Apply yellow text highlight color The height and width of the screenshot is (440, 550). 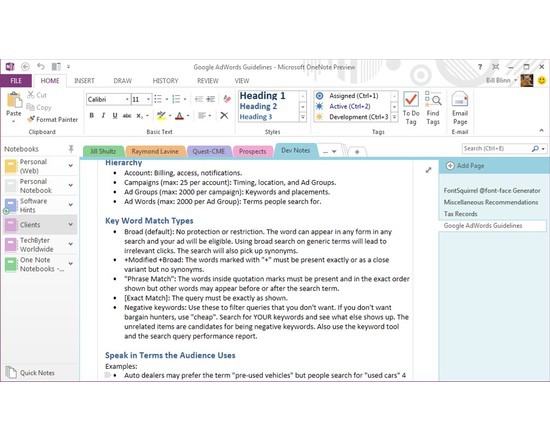(161, 115)
